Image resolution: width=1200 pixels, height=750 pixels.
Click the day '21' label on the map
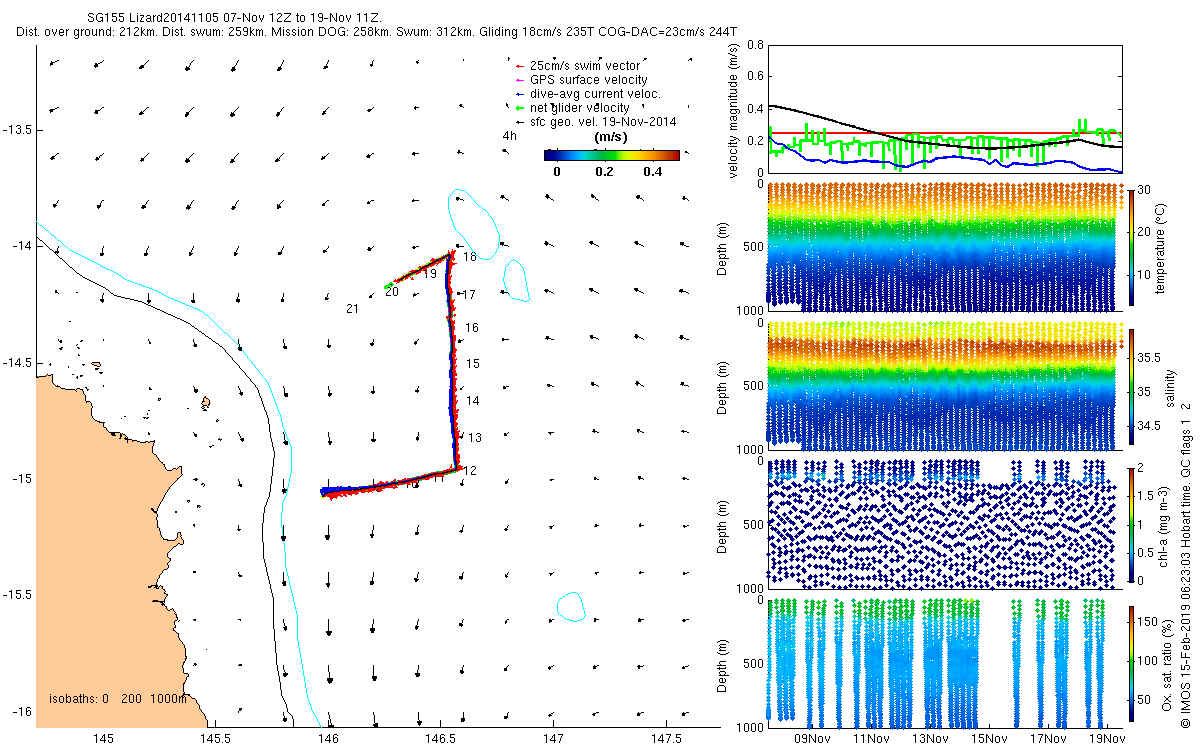[352, 309]
